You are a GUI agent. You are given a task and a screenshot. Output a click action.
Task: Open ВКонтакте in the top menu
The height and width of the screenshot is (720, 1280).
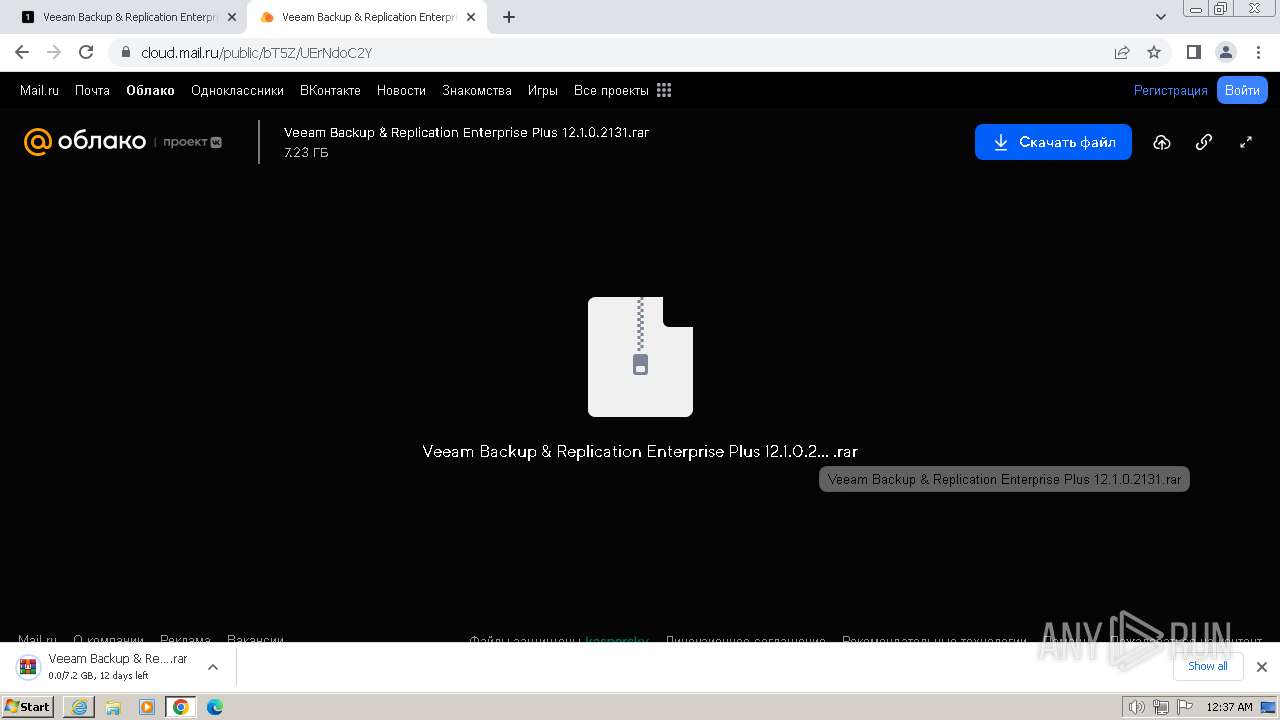coord(330,90)
